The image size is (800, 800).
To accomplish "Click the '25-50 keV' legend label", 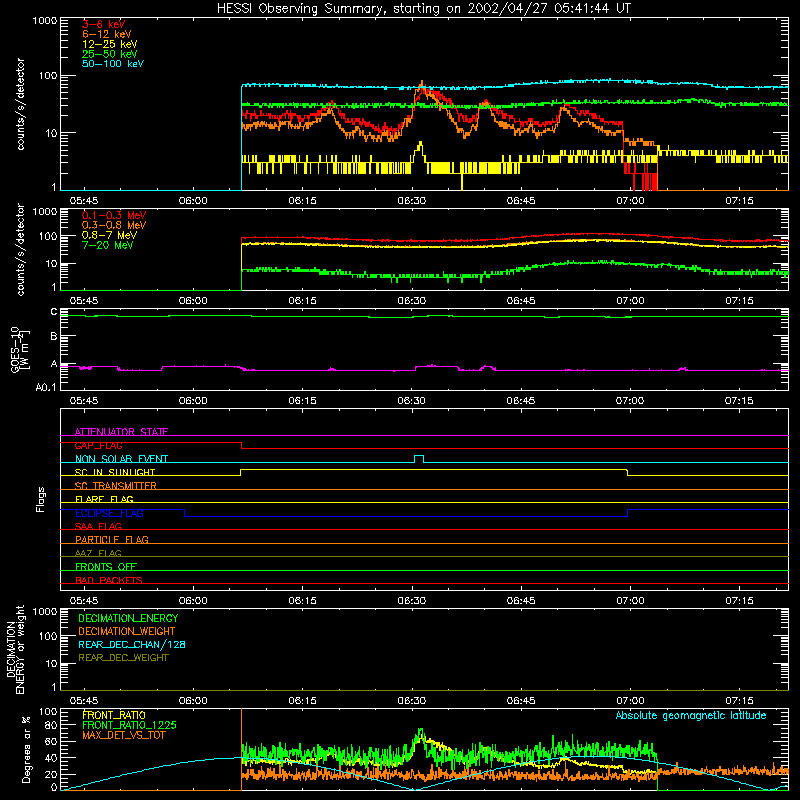I will click(x=110, y=54).
